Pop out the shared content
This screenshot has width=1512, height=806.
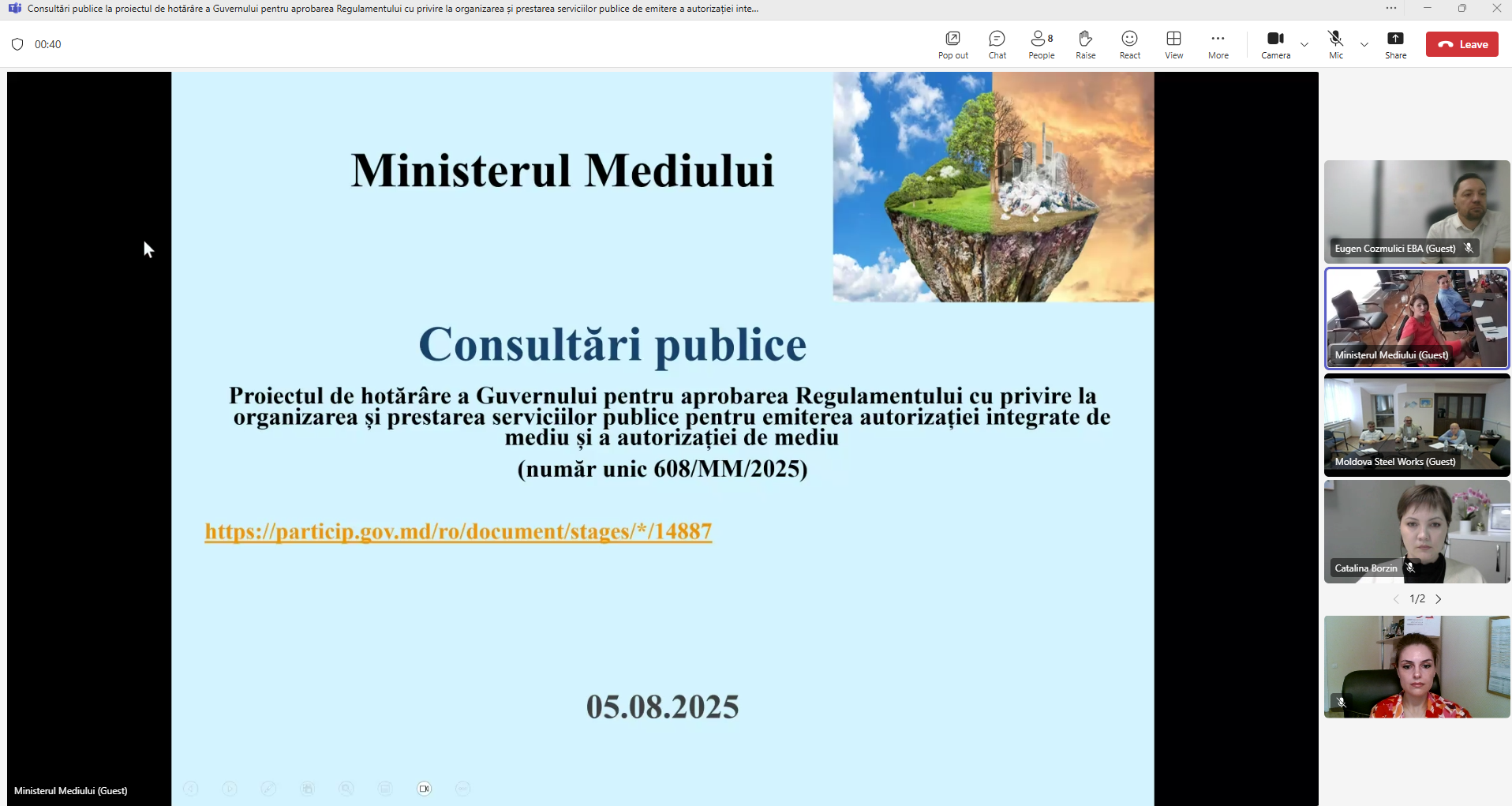[x=953, y=44]
